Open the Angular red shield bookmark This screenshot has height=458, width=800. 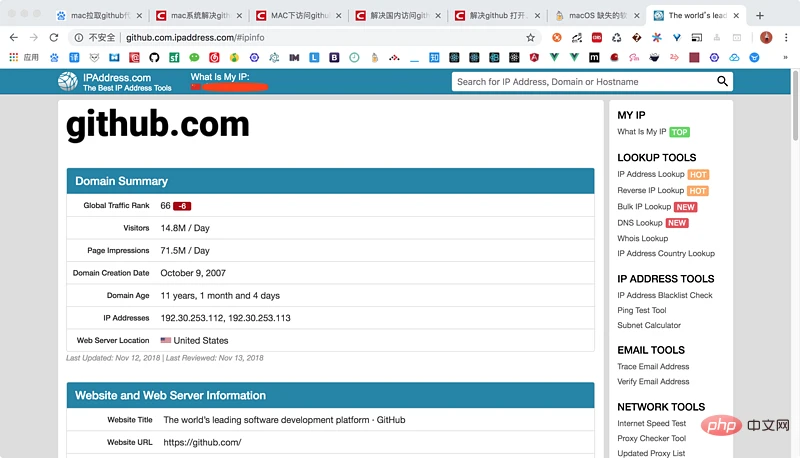tap(534, 58)
